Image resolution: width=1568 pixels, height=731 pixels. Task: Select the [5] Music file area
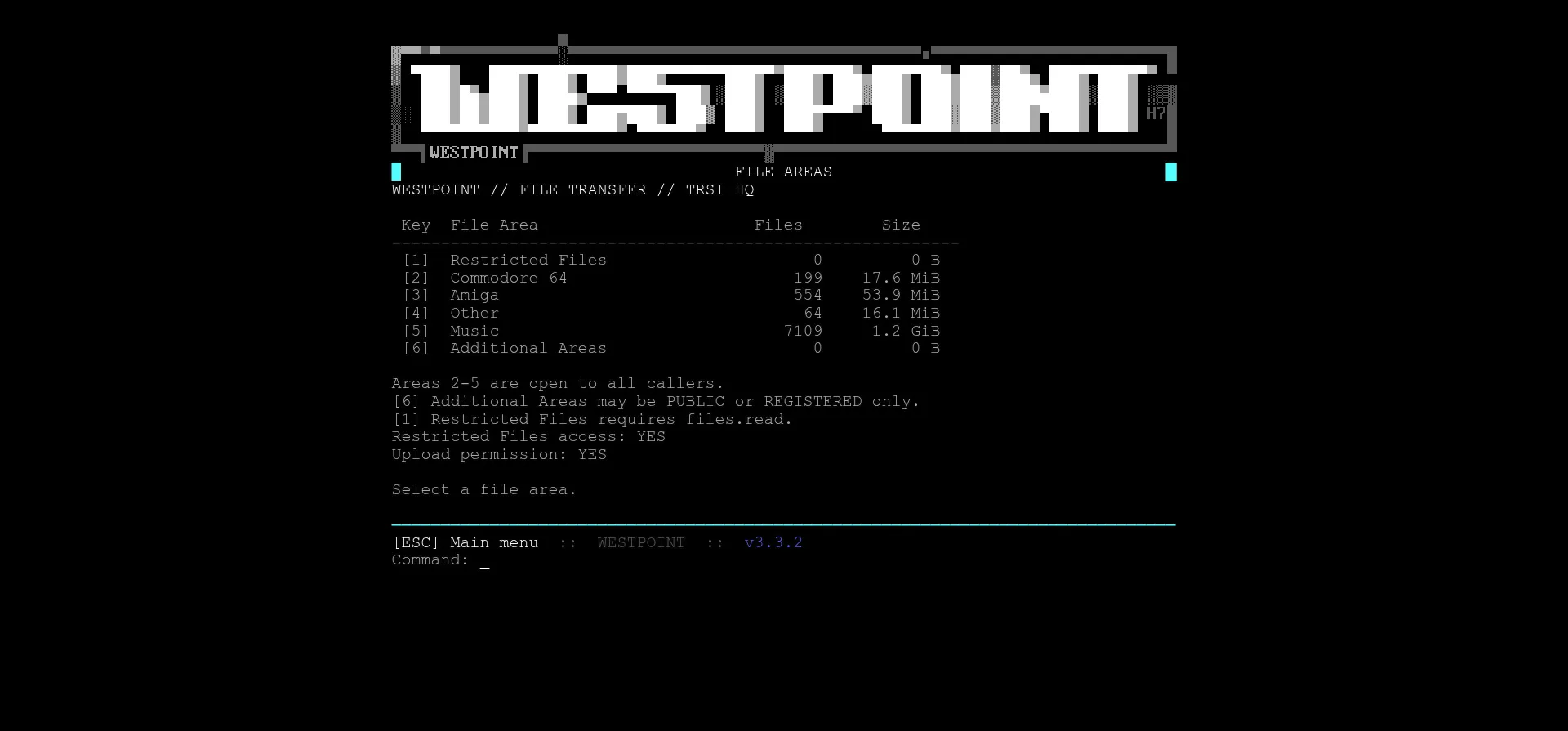coord(671,331)
